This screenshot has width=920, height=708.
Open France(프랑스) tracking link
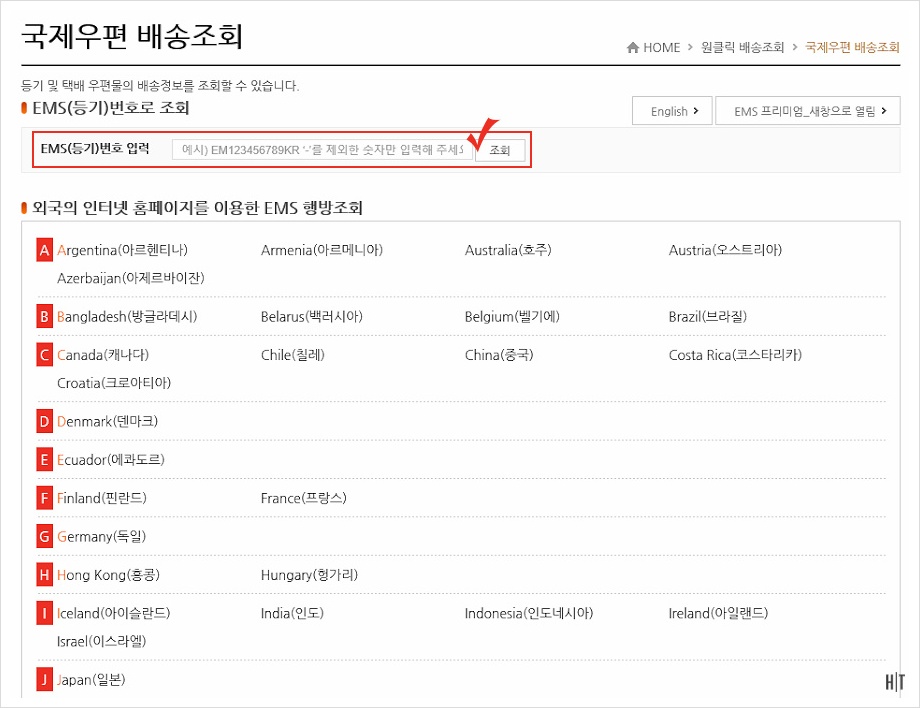pyautogui.click(x=304, y=498)
